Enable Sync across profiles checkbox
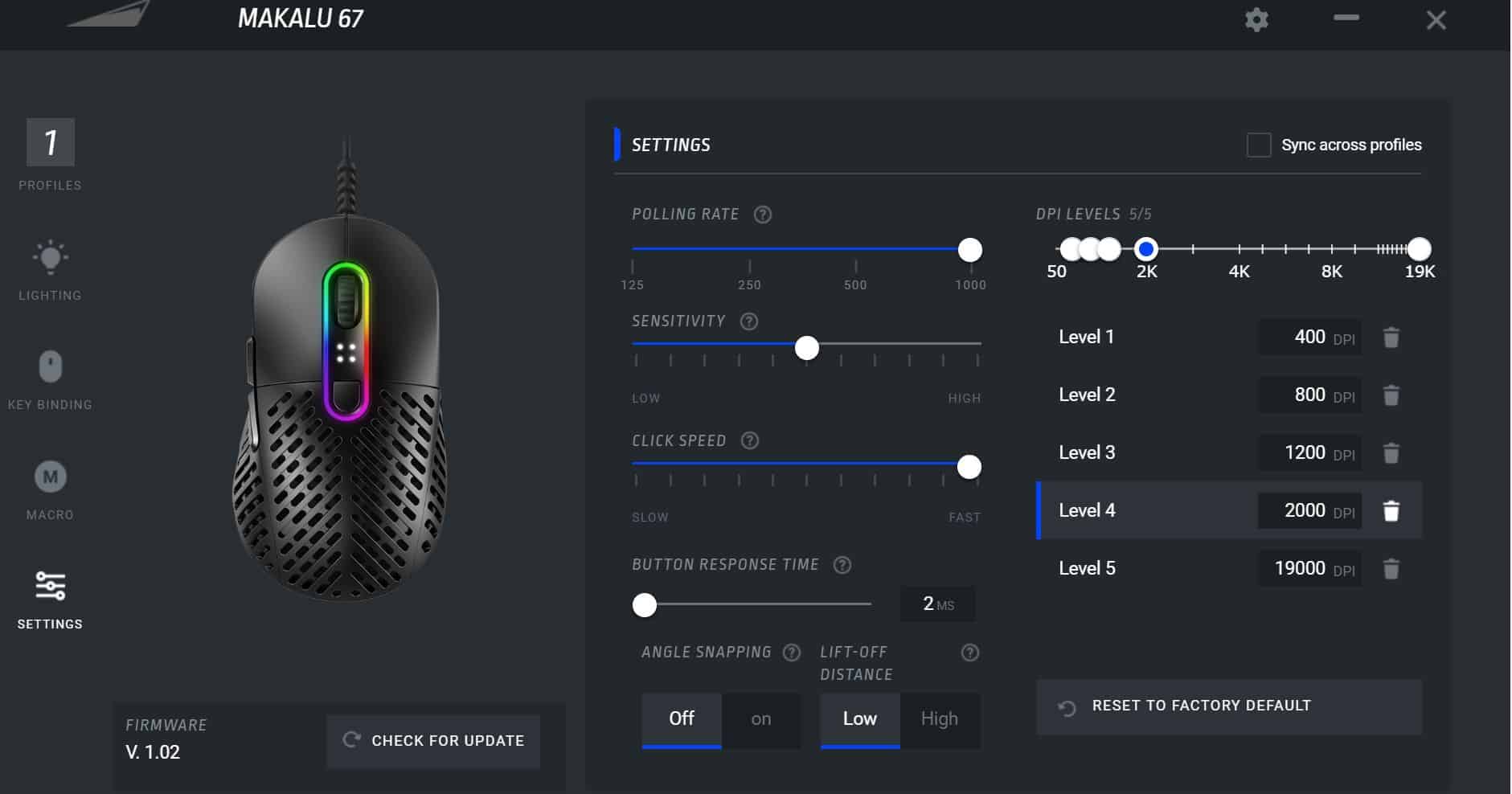Viewport: 1512px width, 794px height. 1259,145
